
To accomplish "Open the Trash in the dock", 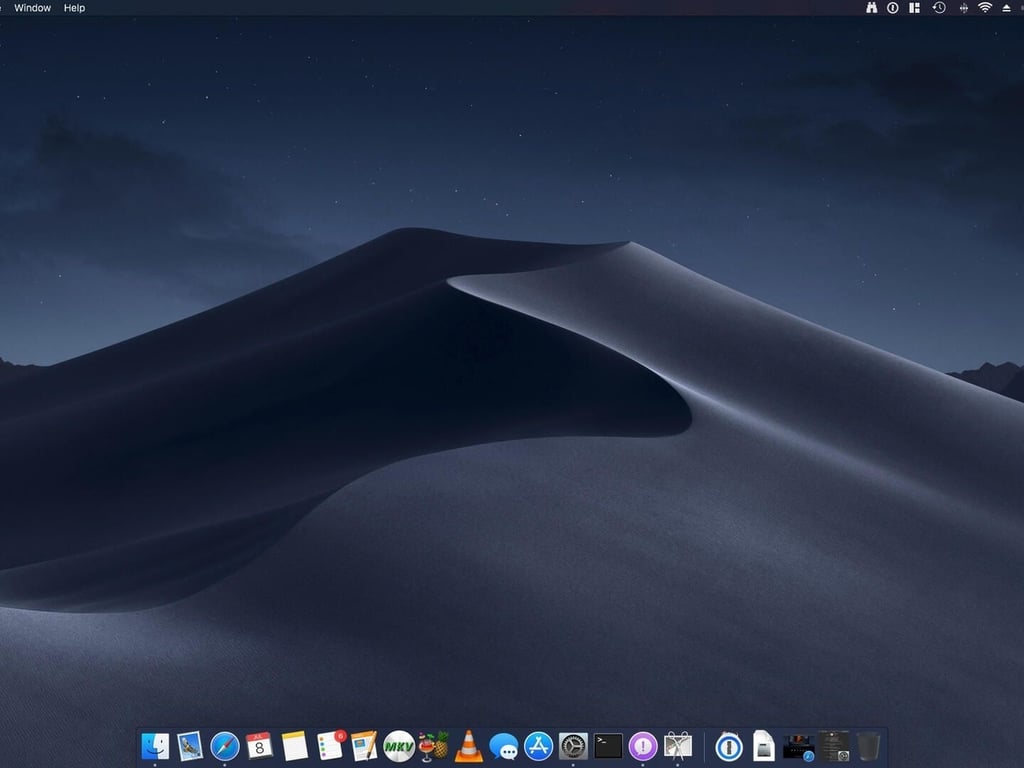I will coord(869,746).
